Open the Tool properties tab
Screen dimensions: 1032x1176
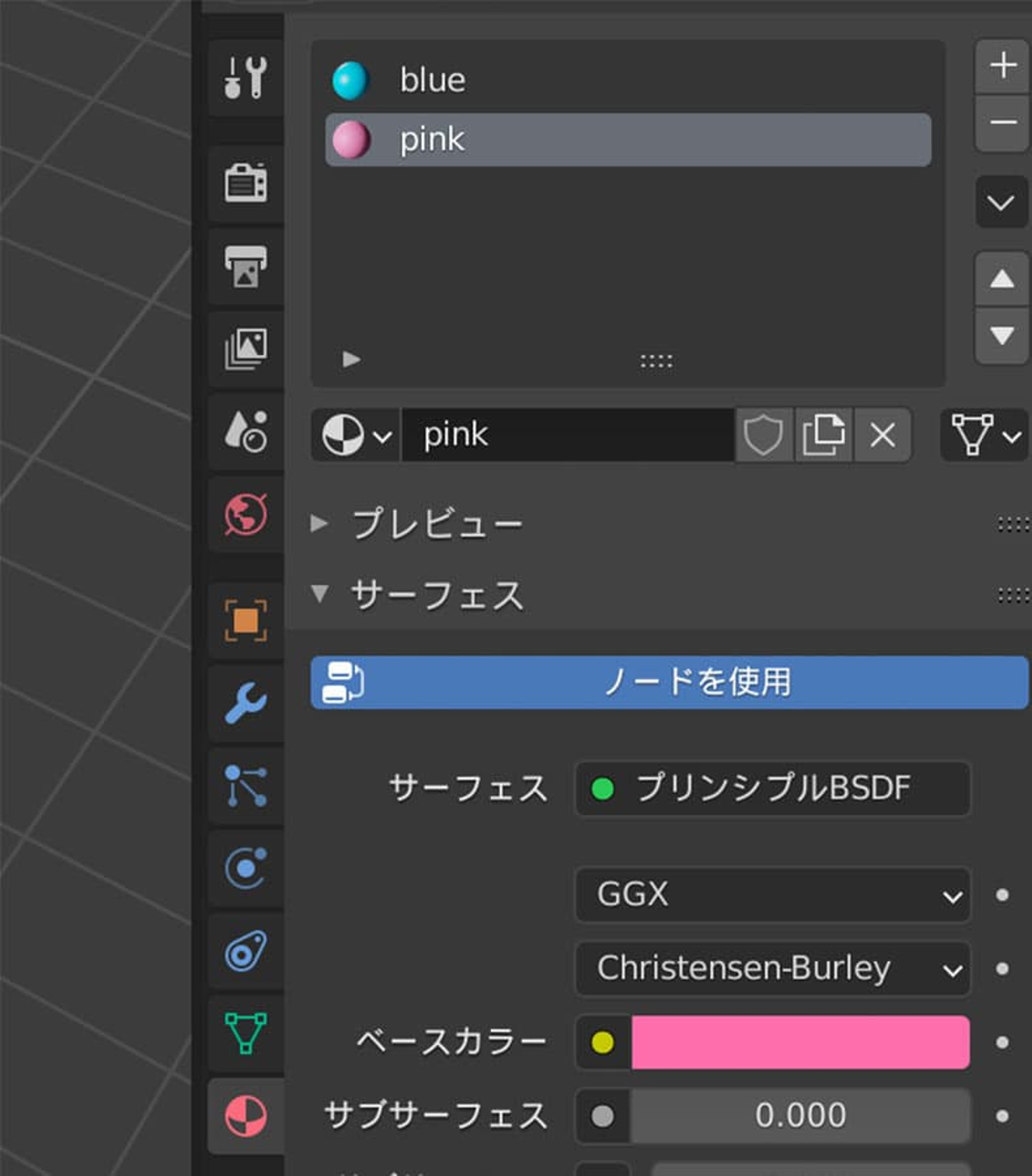(246, 77)
